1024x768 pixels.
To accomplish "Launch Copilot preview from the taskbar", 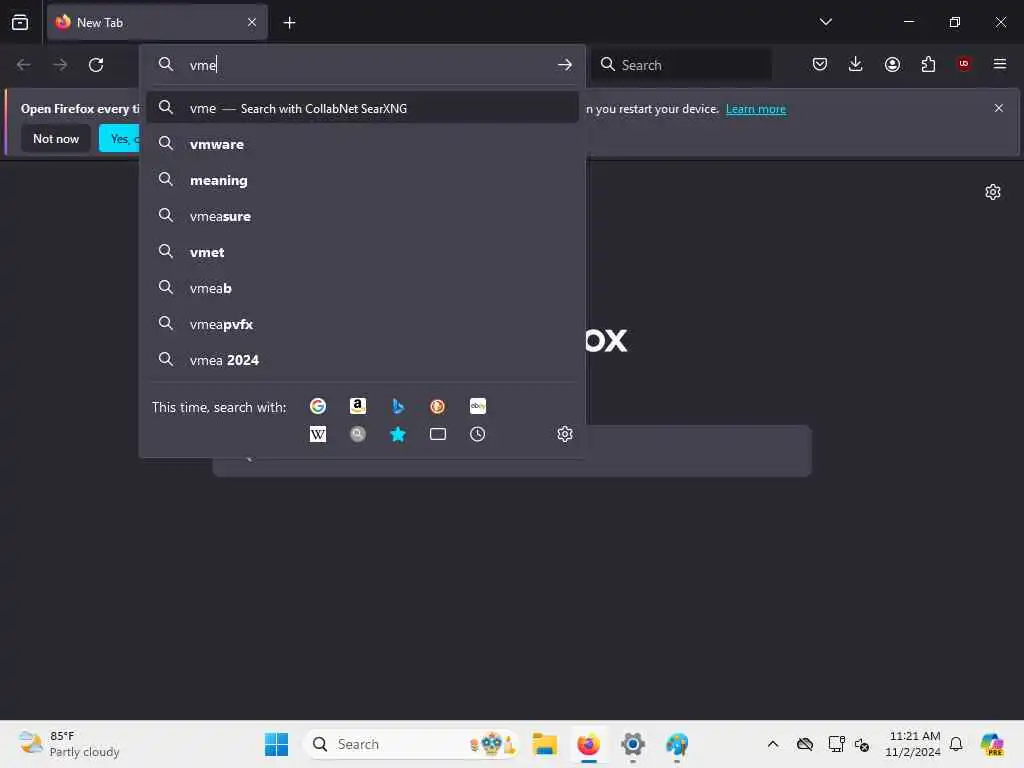I will pyautogui.click(x=993, y=744).
